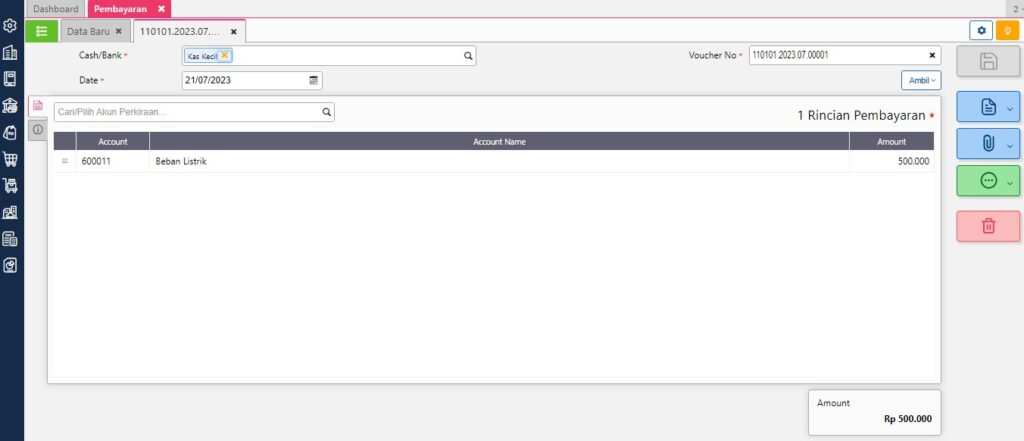Select account code 600011 cell
This screenshot has width=1024, height=441.
click(112, 161)
